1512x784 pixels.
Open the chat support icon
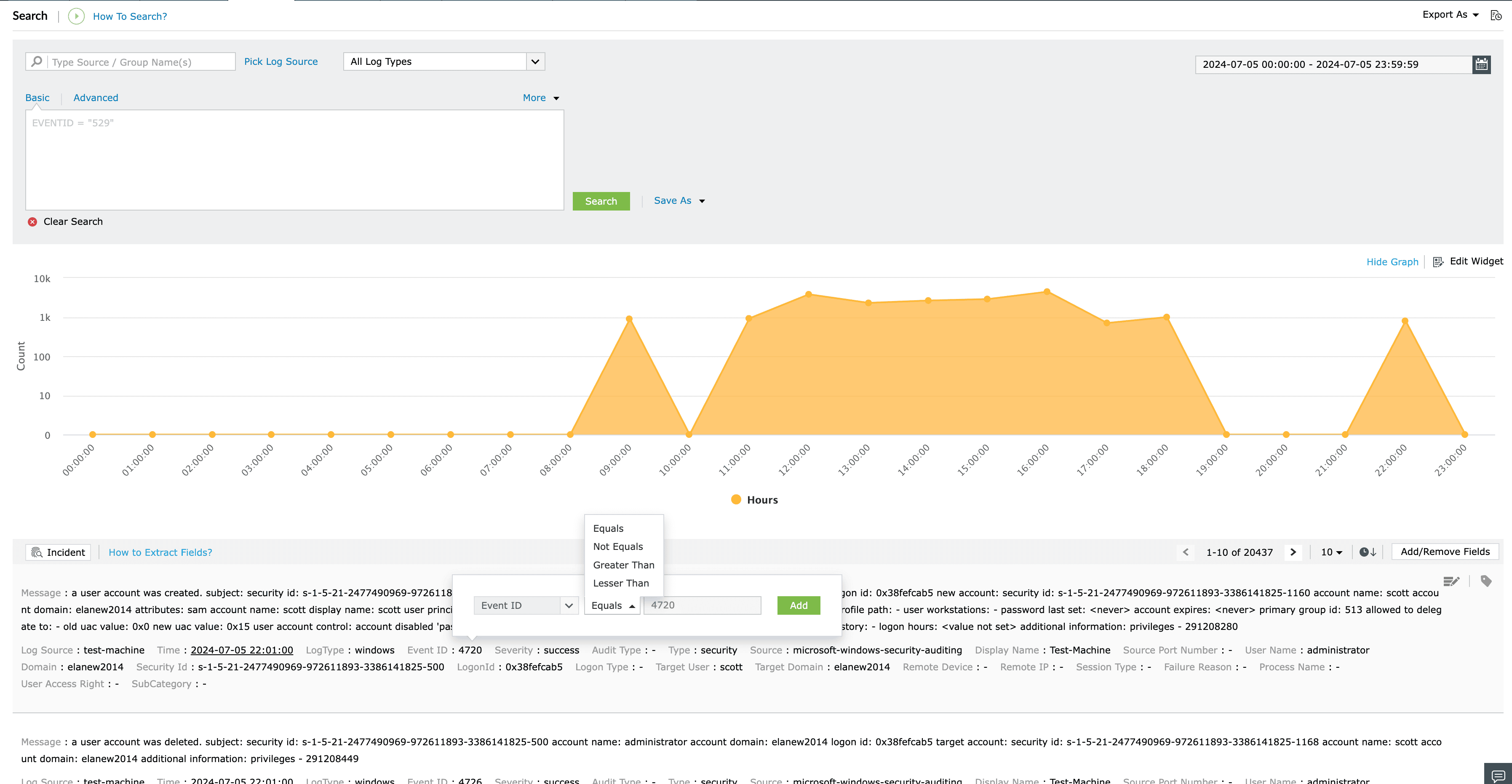coord(1498,775)
